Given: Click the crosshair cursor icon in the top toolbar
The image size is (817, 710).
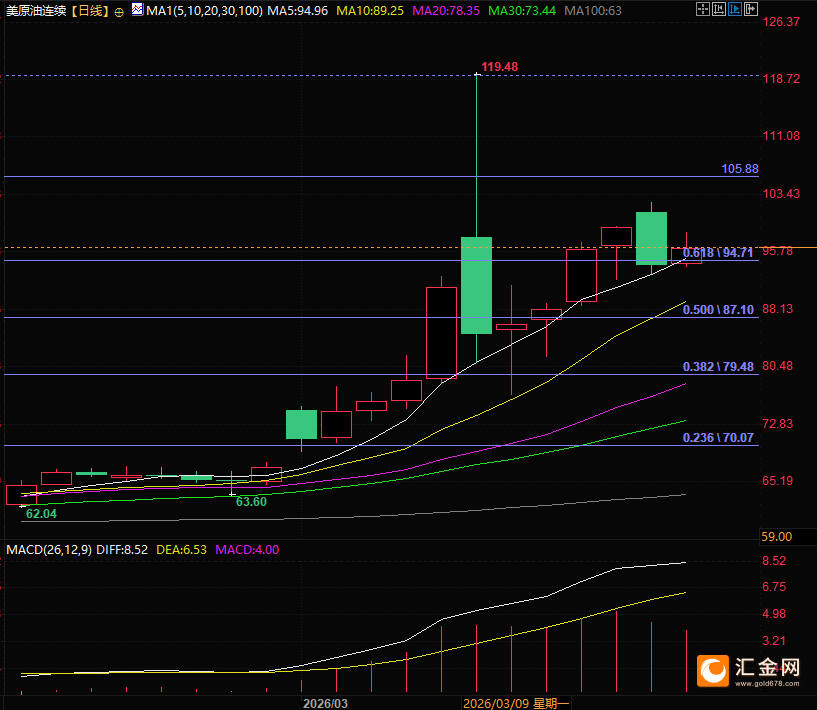Looking at the screenshot, I should click(703, 9).
